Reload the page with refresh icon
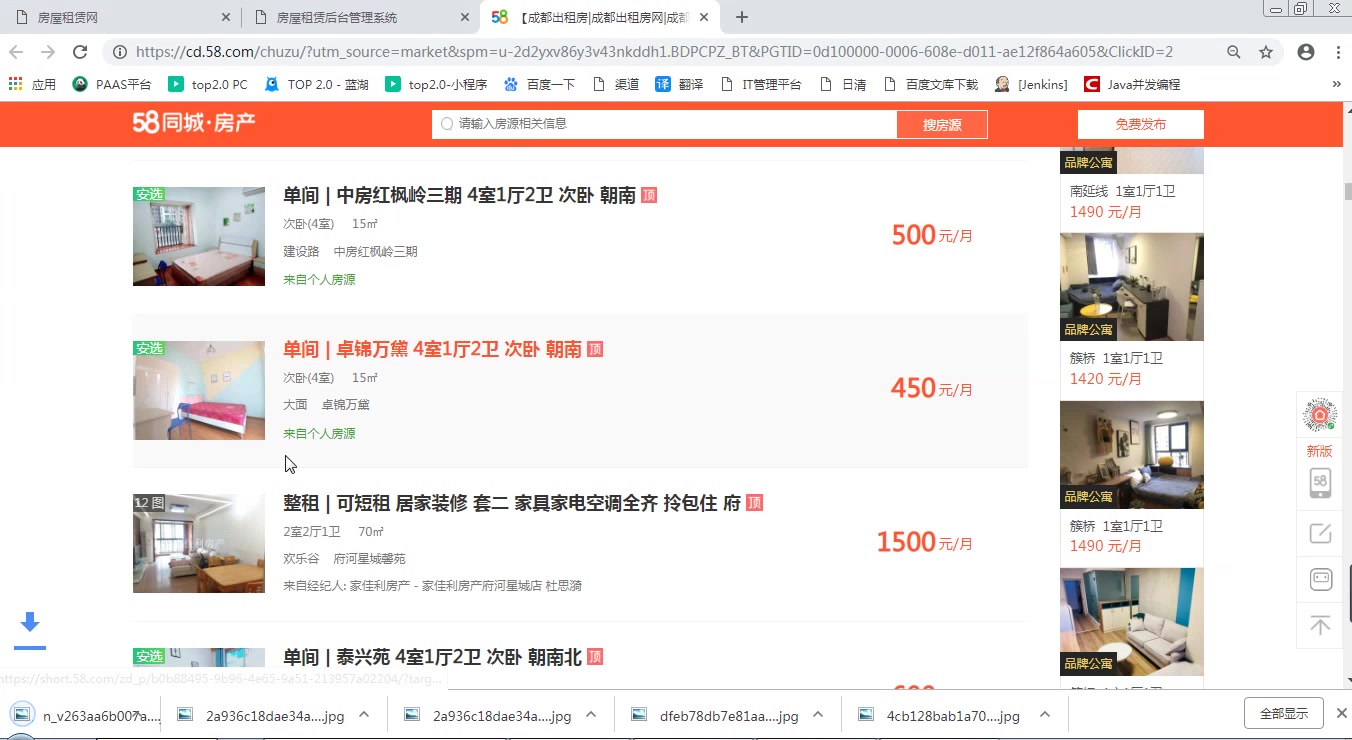Viewport: 1352px width, 740px height. pos(80,52)
